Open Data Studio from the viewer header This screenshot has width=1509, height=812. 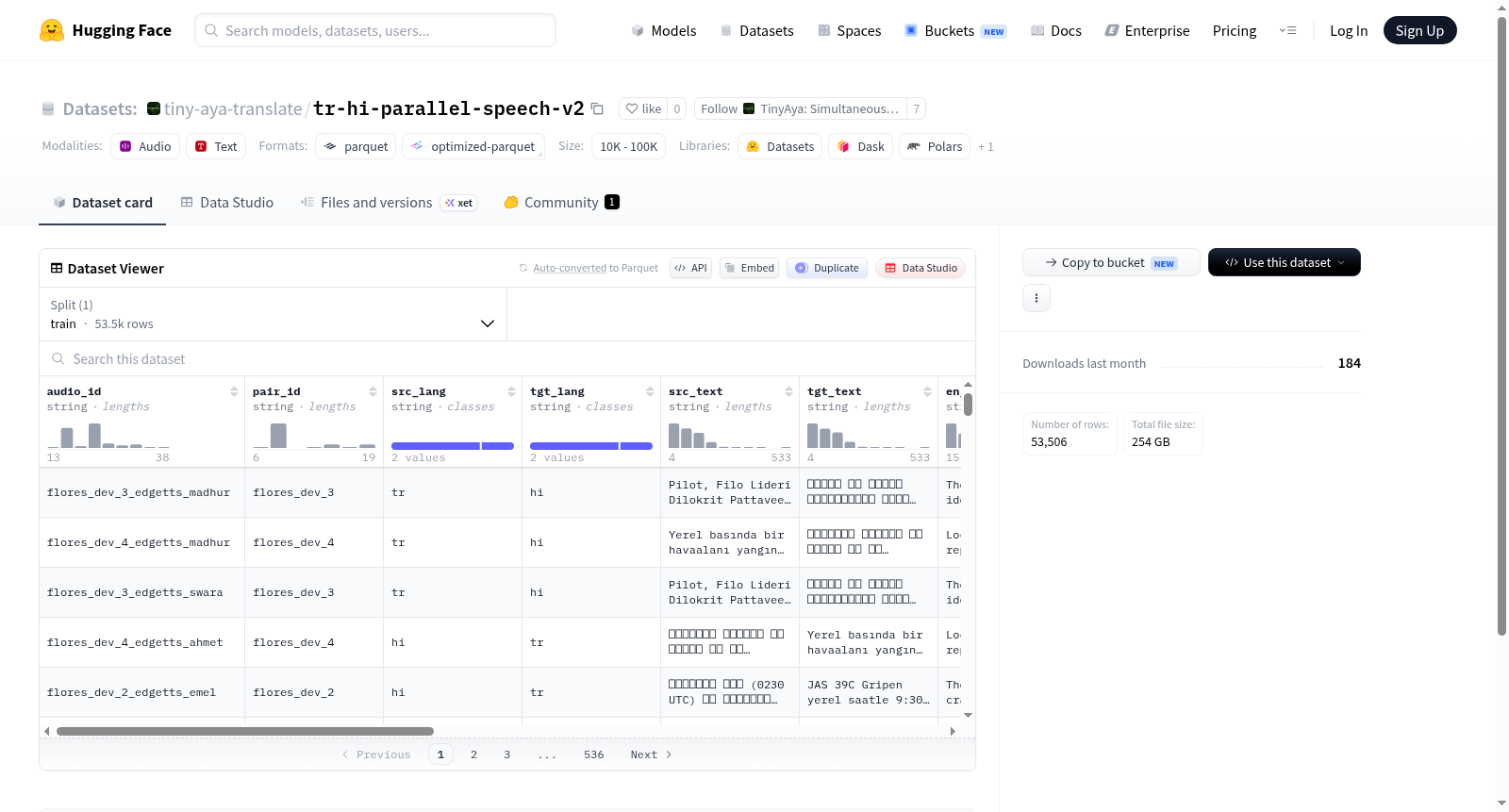920,268
